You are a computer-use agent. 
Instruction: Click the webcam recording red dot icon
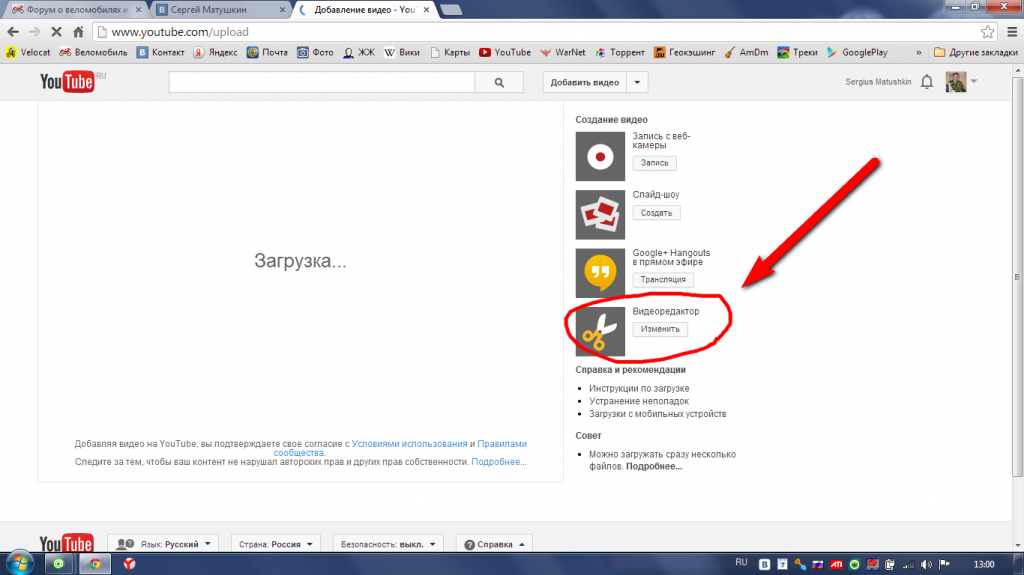tap(600, 156)
